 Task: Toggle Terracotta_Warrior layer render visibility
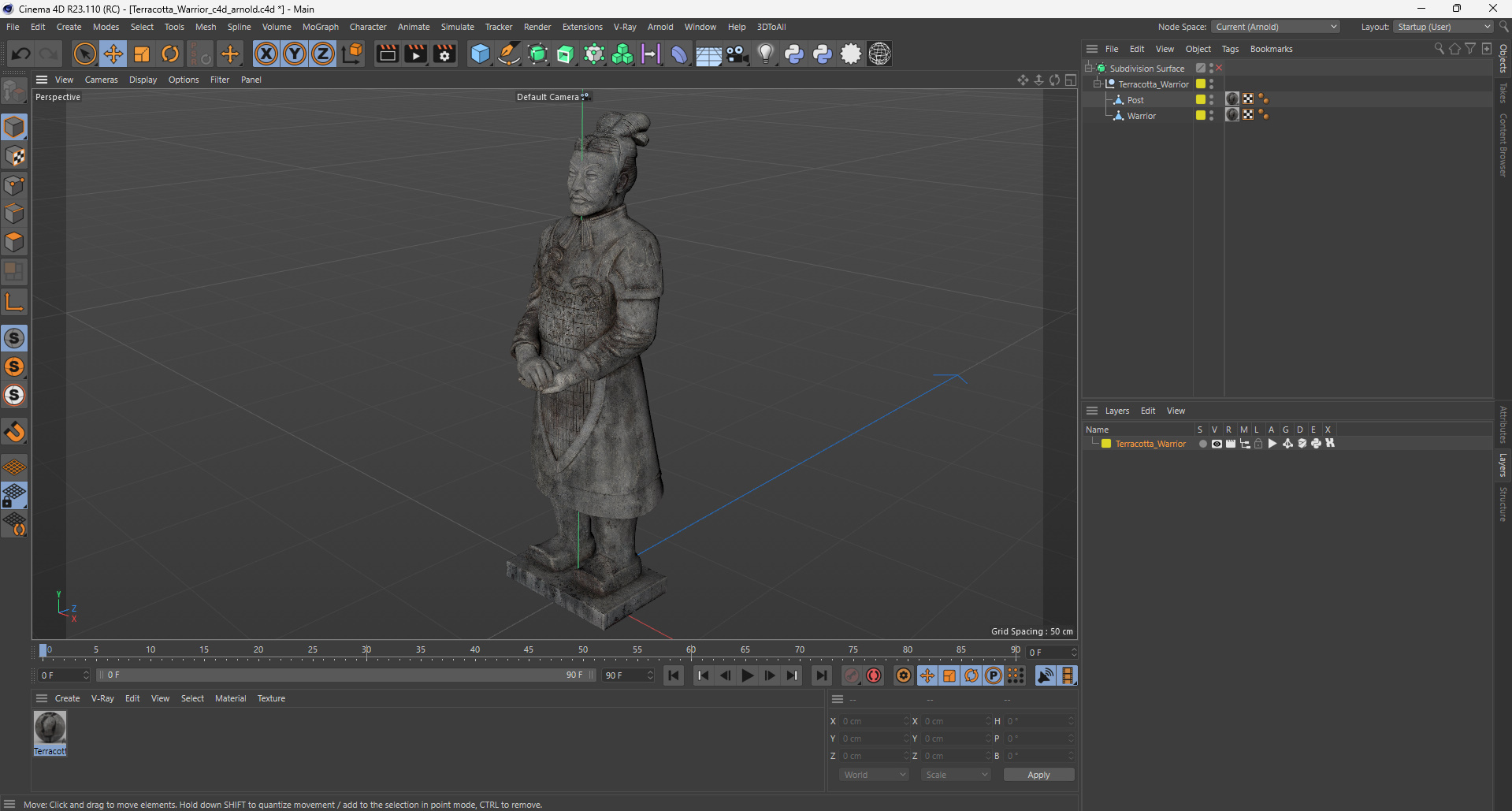tap(1231, 444)
